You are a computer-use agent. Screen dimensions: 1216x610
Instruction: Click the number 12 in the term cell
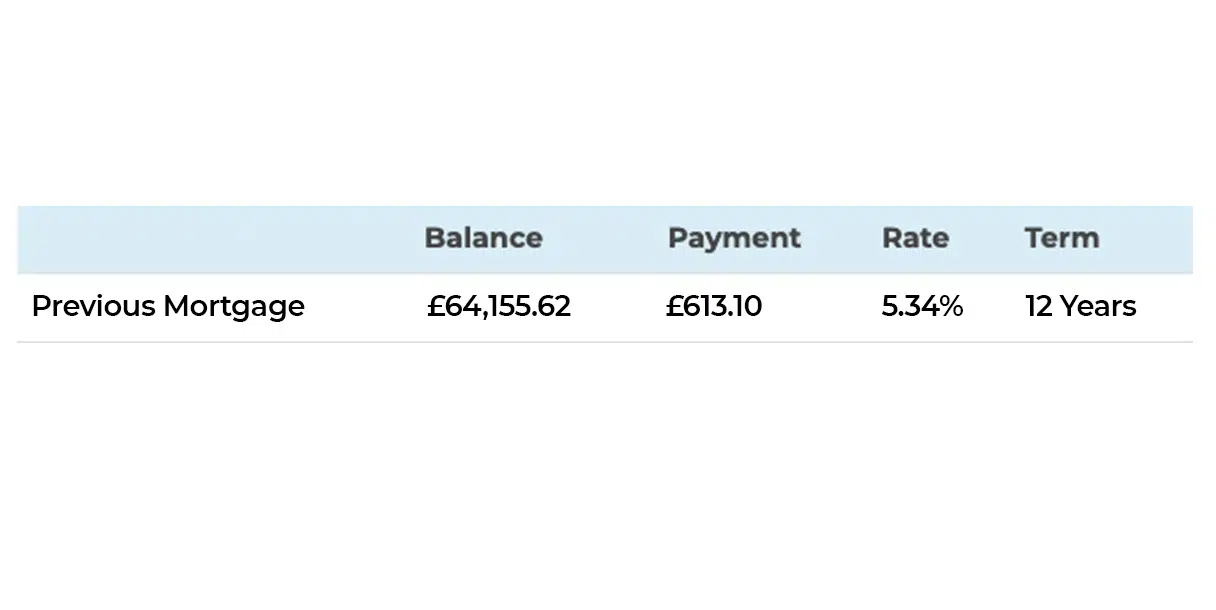coord(1039,306)
